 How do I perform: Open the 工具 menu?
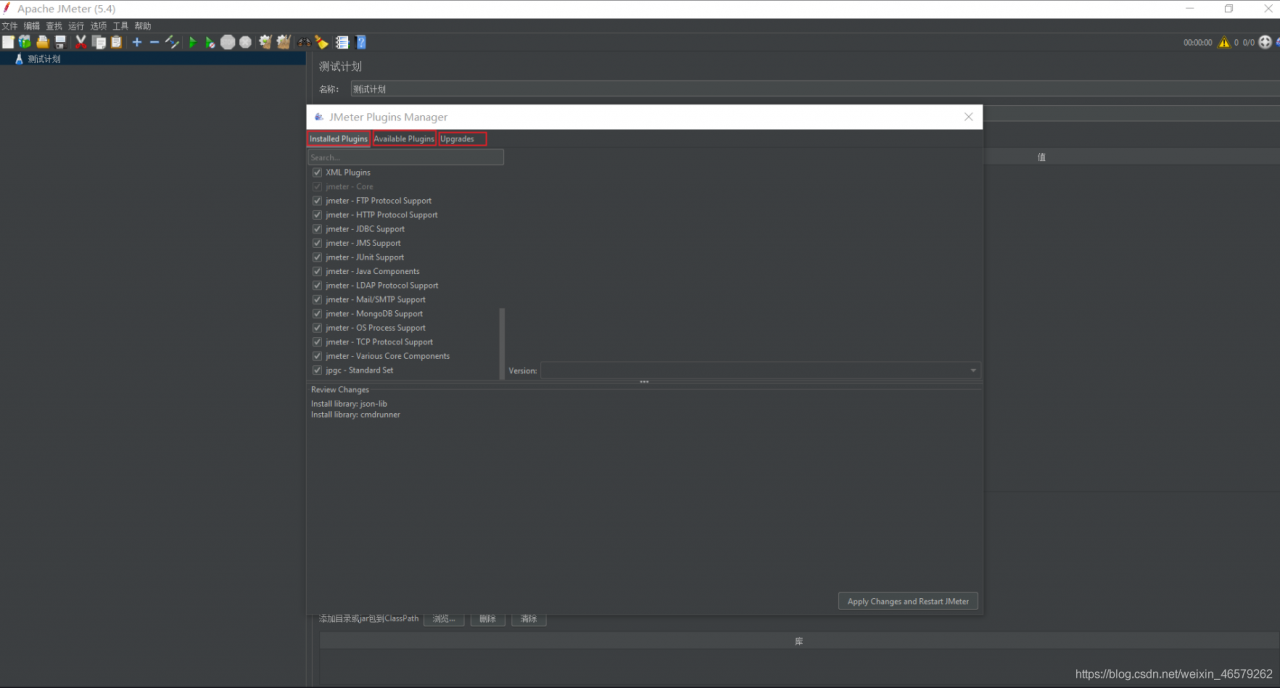click(x=120, y=26)
